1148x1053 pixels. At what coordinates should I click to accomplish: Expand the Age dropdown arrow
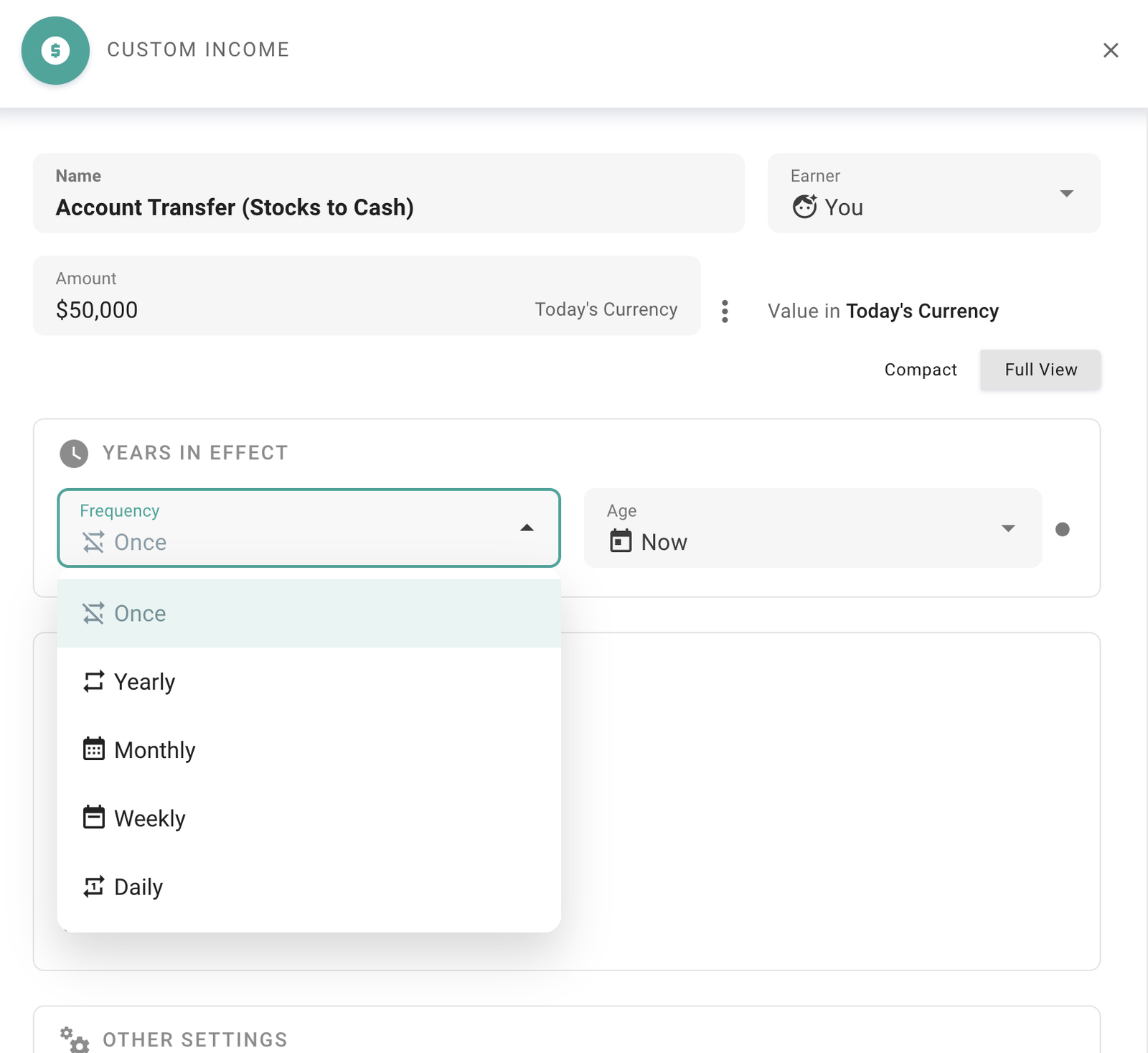click(1007, 528)
